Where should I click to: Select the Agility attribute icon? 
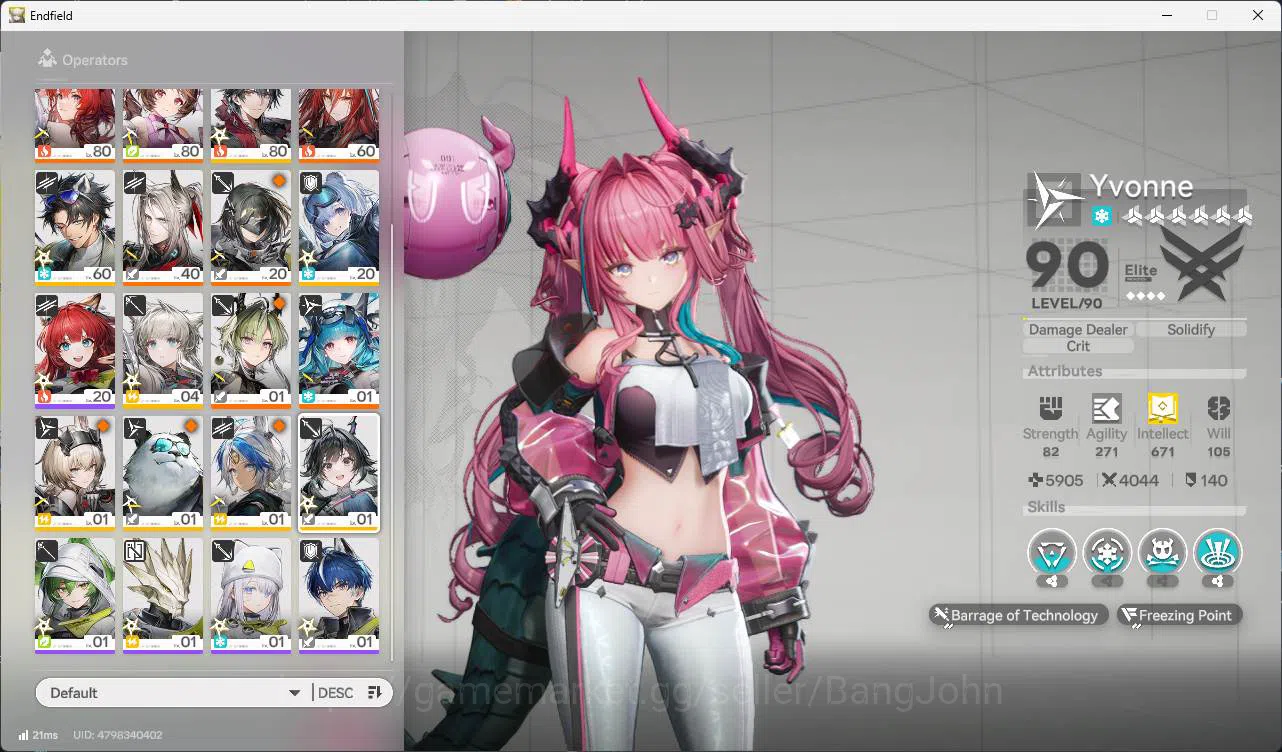click(x=1106, y=408)
